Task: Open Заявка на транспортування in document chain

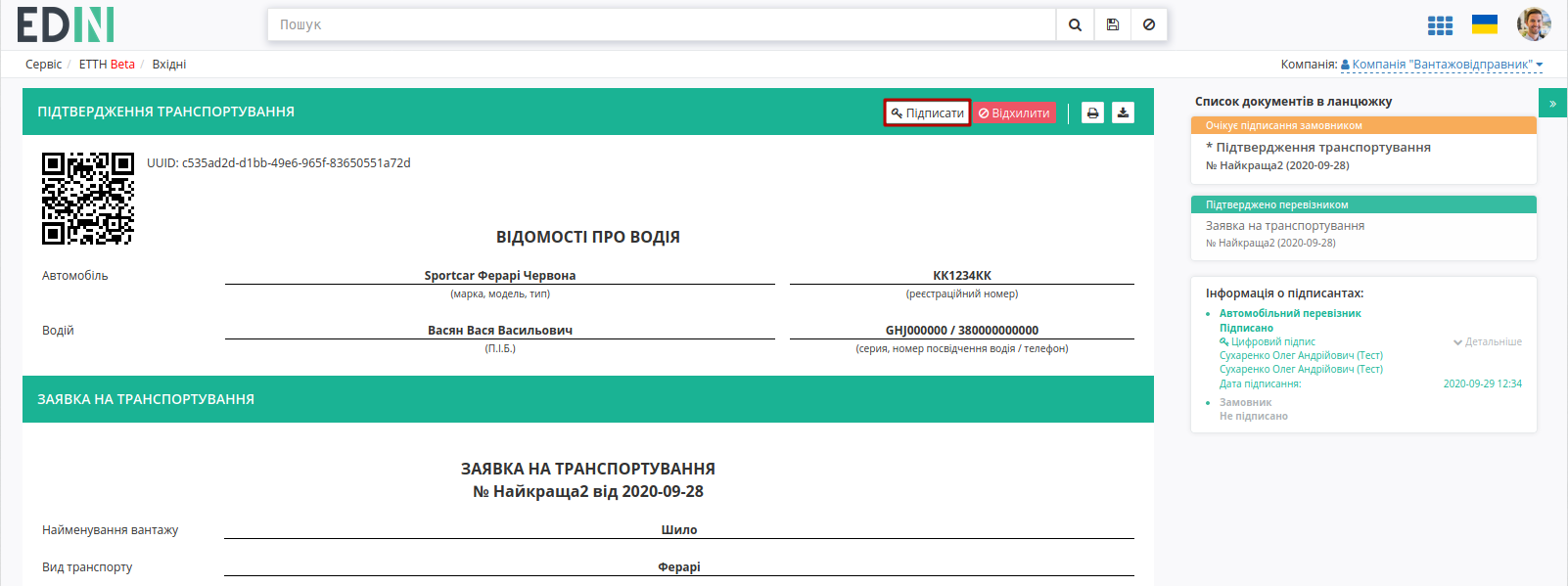Action: 1285,225
